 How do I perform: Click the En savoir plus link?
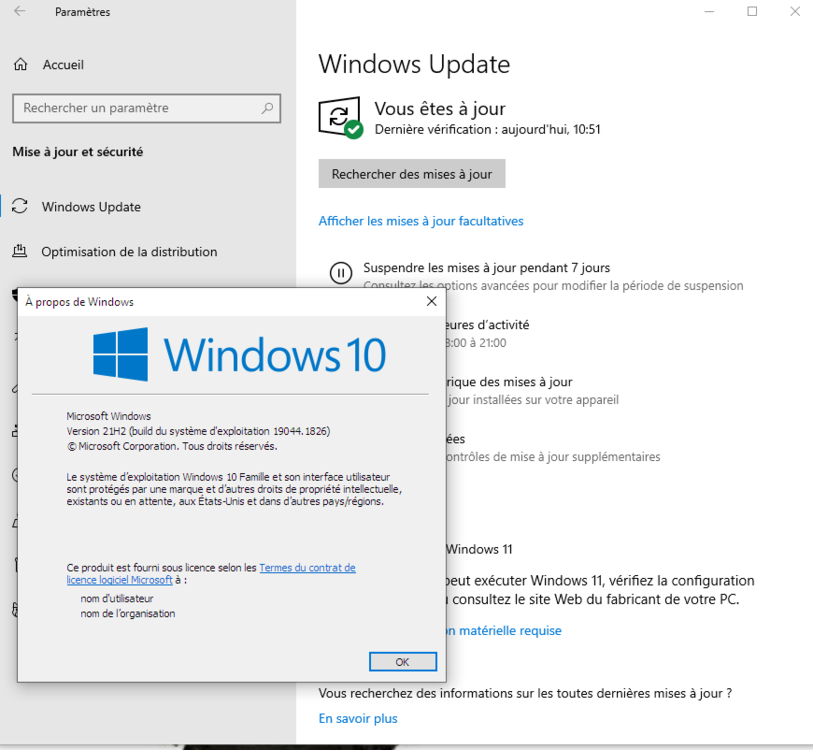click(358, 718)
